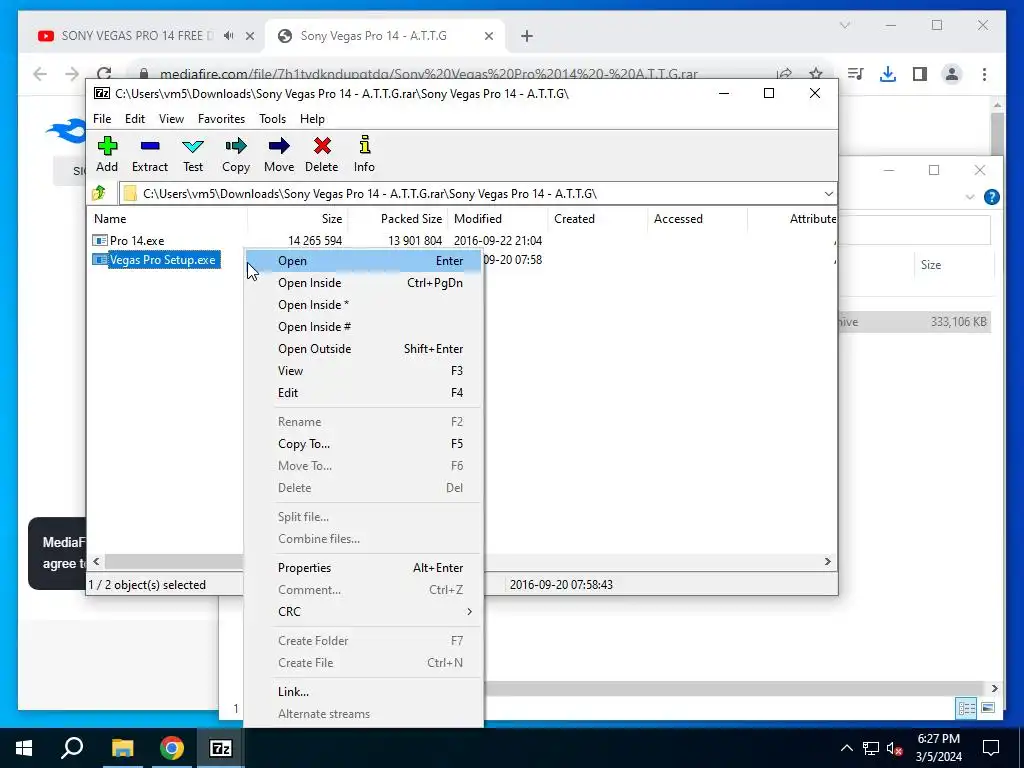Click the mediafire address bar URL
1024x768 pixels.
click(428, 74)
